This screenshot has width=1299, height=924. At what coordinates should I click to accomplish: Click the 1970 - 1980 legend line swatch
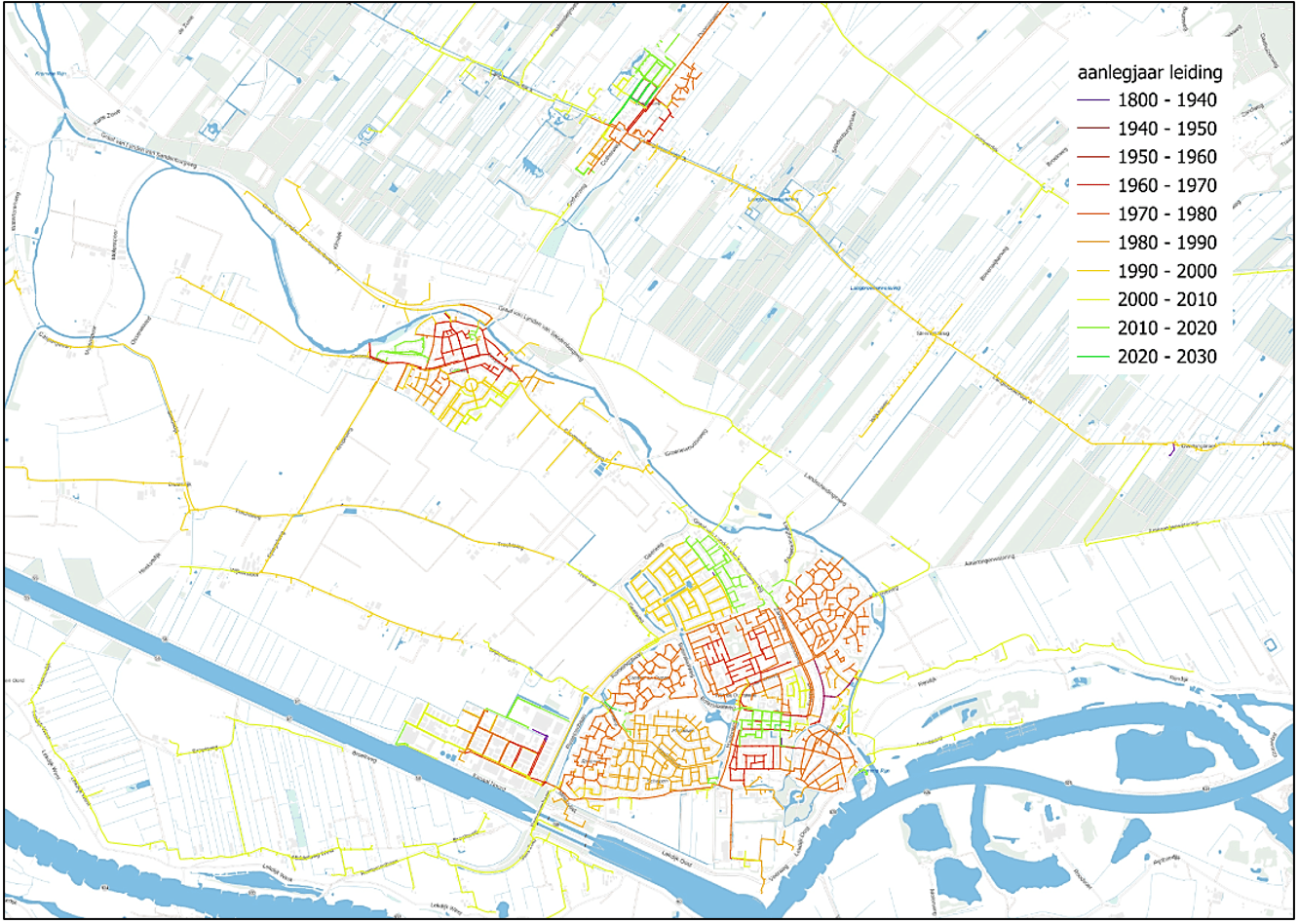point(1093,214)
